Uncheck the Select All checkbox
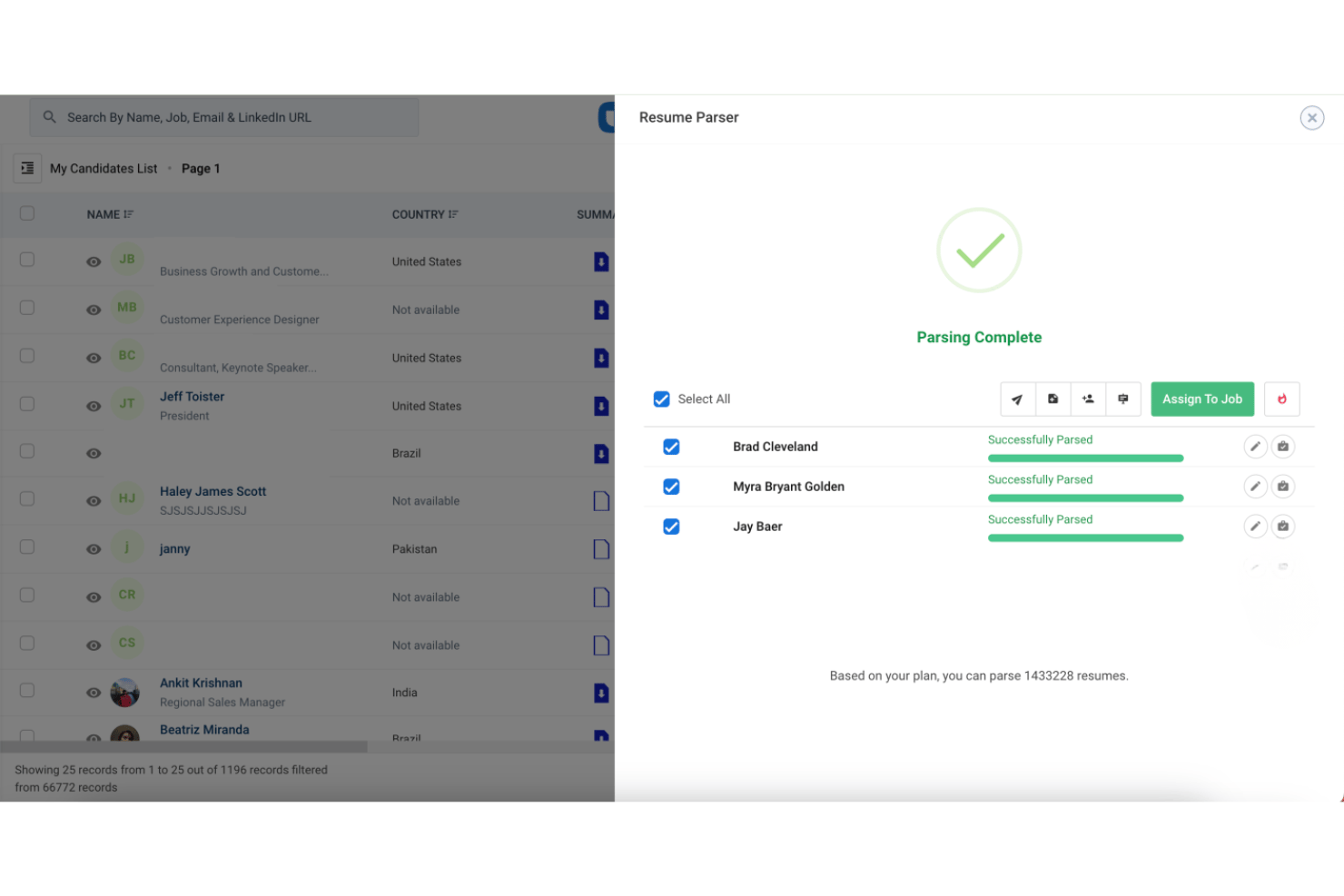The image size is (1344, 896). [x=662, y=399]
